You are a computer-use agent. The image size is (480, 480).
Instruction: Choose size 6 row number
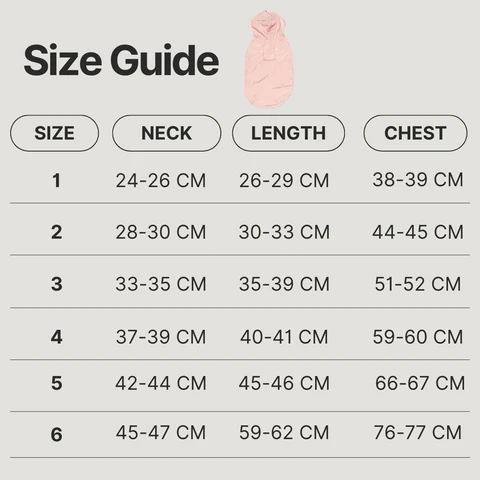point(56,435)
